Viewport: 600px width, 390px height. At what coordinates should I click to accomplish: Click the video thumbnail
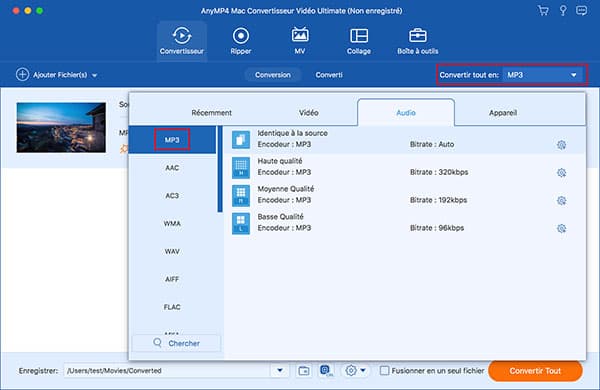coord(61,127)
